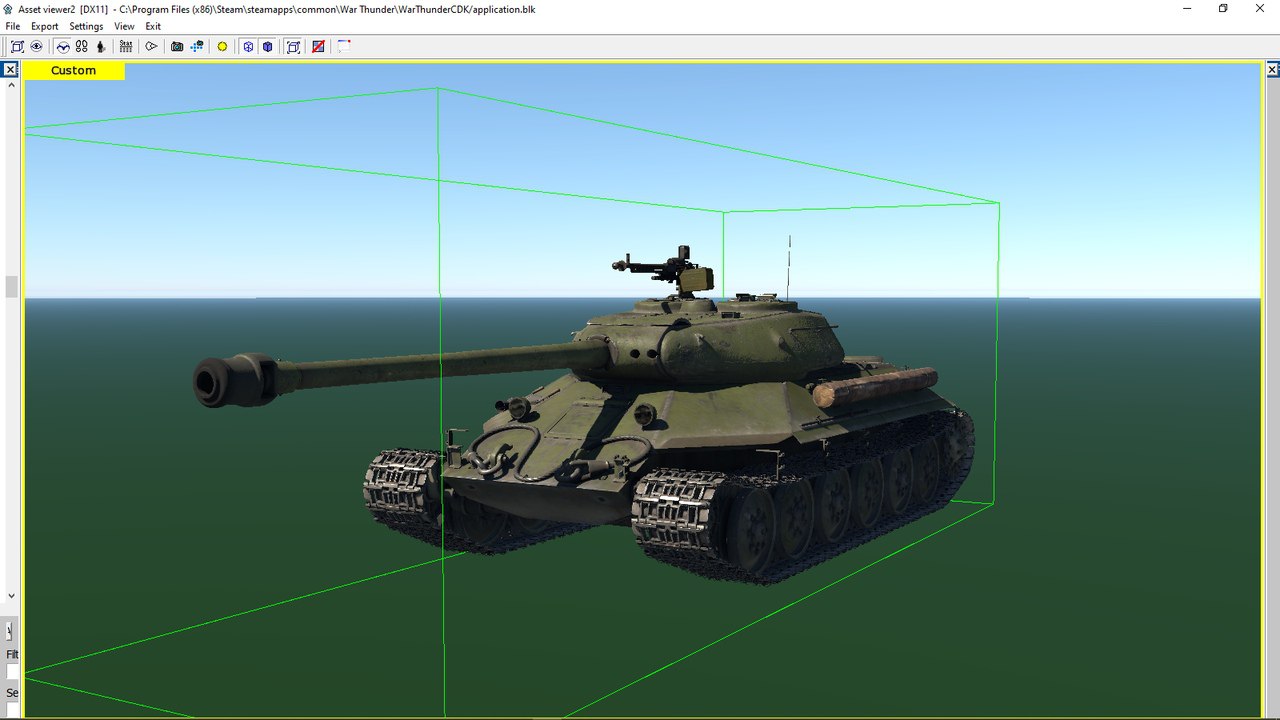Click the play arrow camera icon
The image size is (1280, 720).
tap(152, 46)
